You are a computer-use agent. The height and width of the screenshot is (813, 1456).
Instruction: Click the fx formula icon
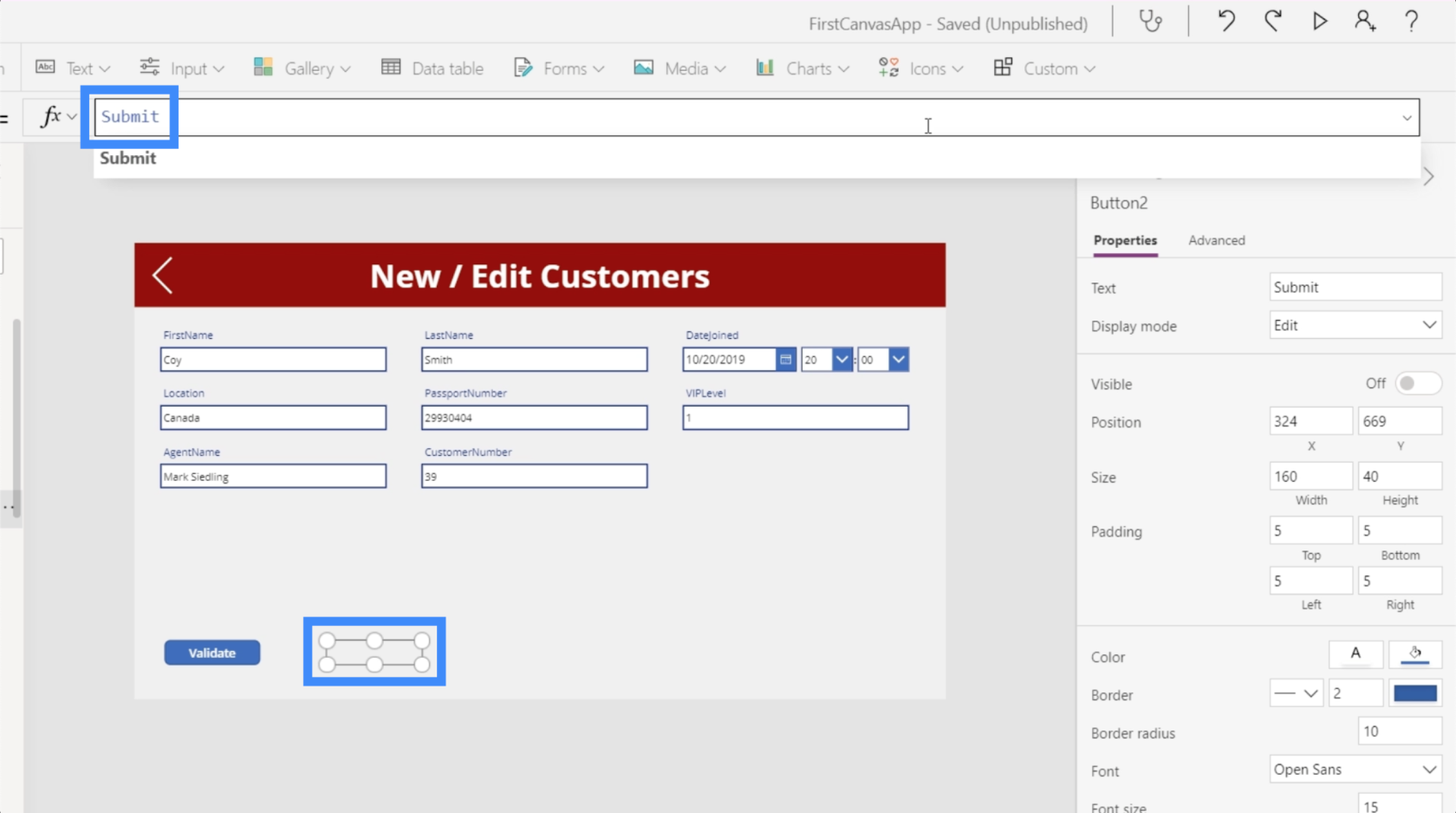pyautogui.click(x=51, y=116)
